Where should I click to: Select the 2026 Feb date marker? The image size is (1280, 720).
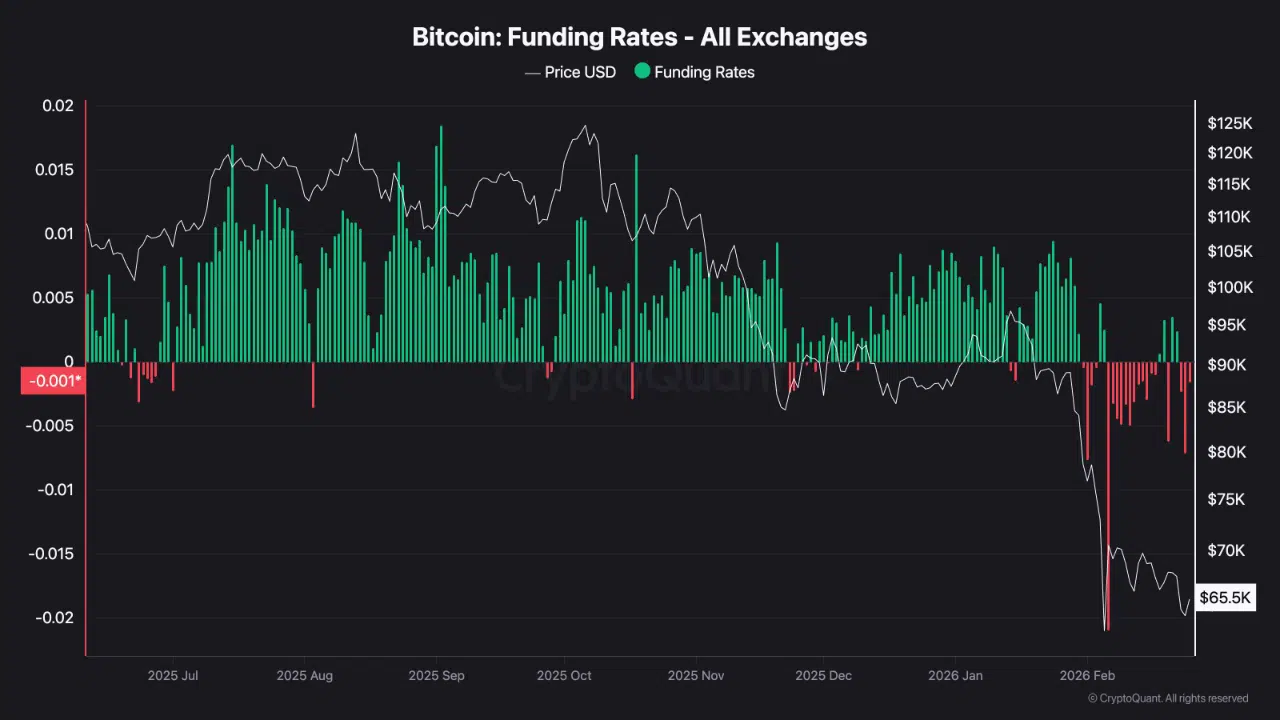[1087, 676]
